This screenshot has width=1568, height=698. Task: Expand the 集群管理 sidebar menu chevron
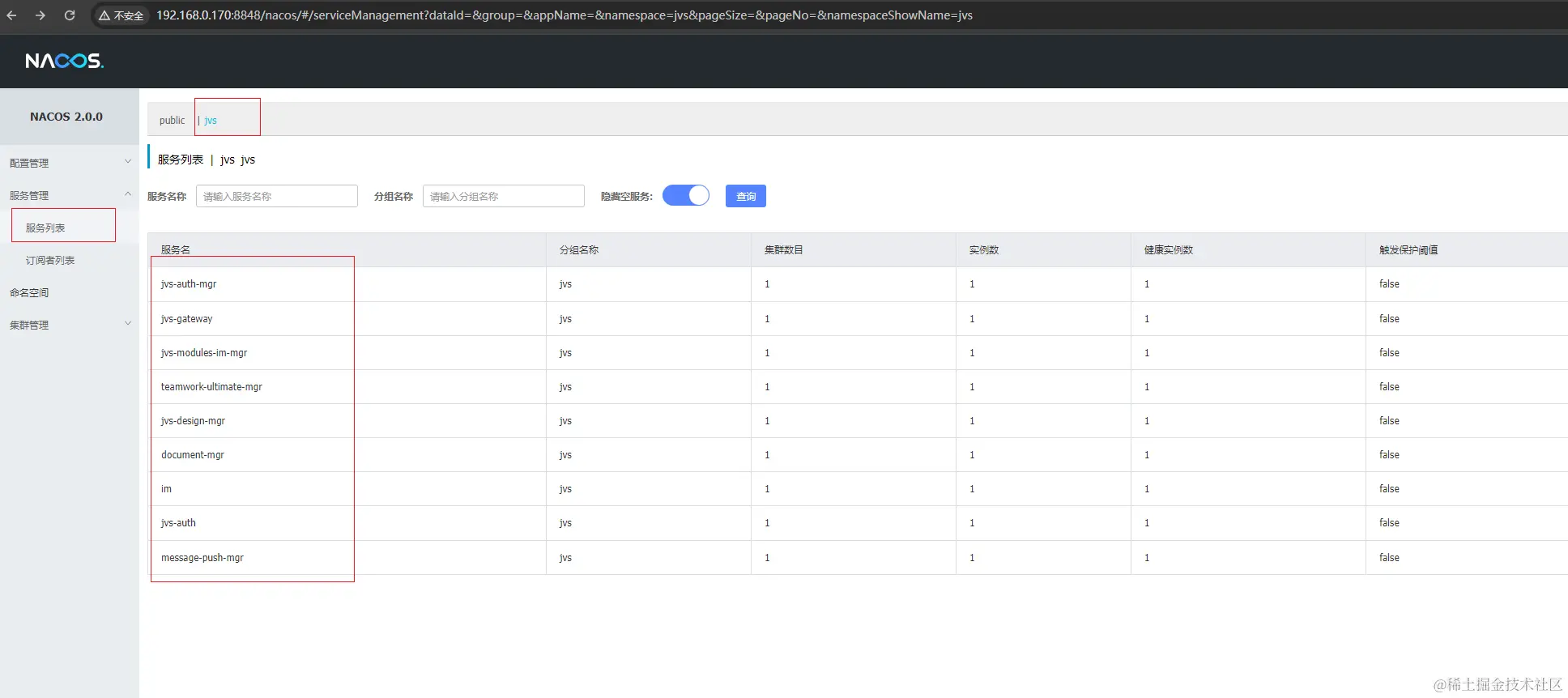click(x=128, y=324)
